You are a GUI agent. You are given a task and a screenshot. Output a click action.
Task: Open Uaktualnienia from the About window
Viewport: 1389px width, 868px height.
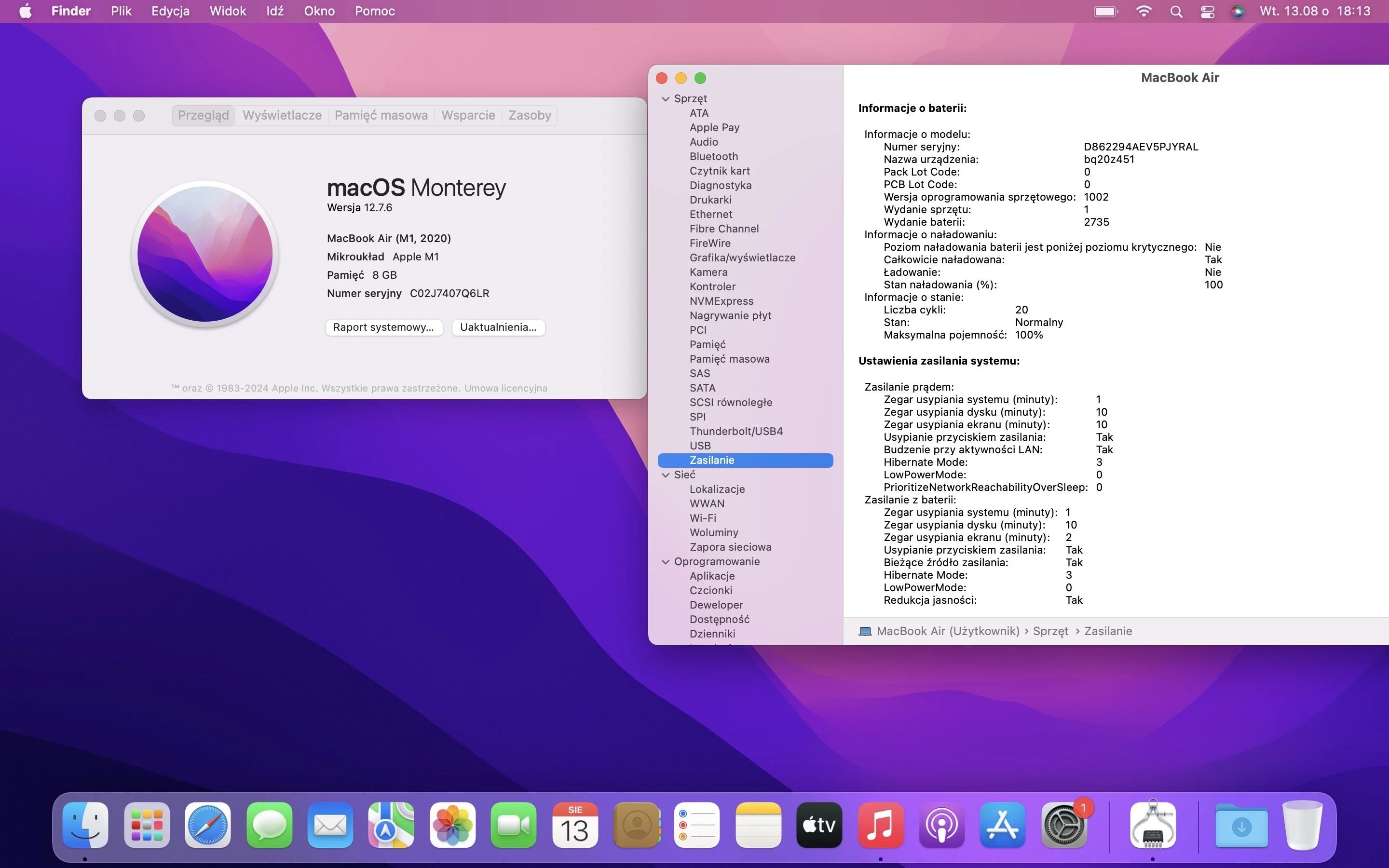point(498,327)
